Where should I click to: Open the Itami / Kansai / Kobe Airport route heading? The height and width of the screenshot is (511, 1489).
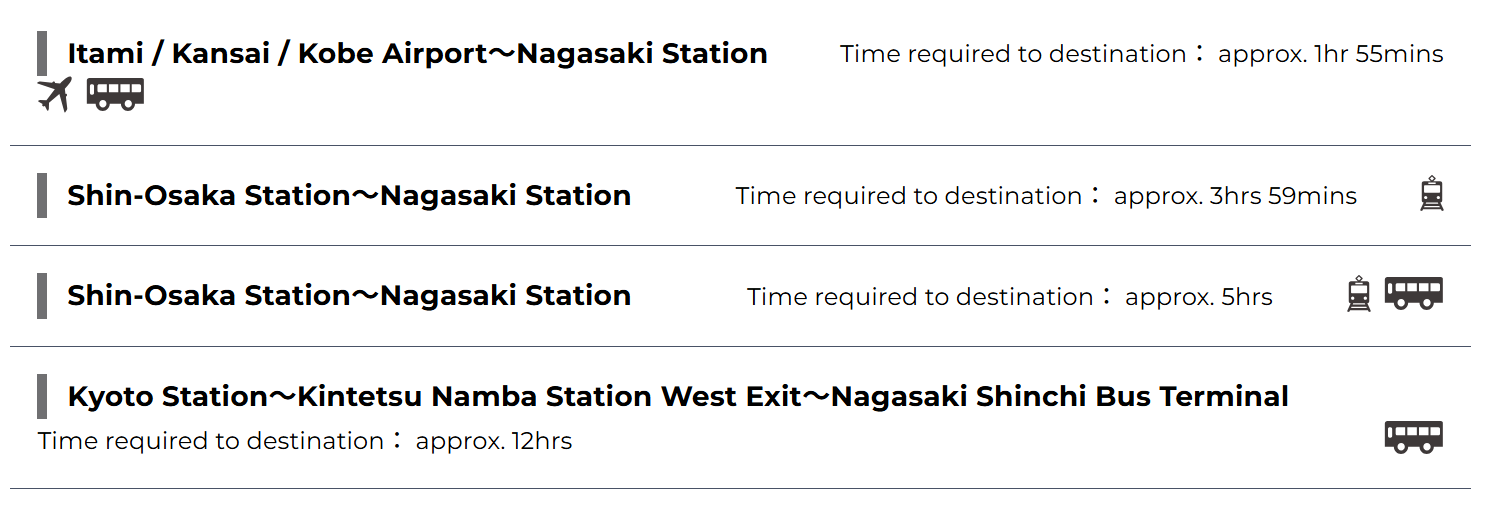coord(417,53)
